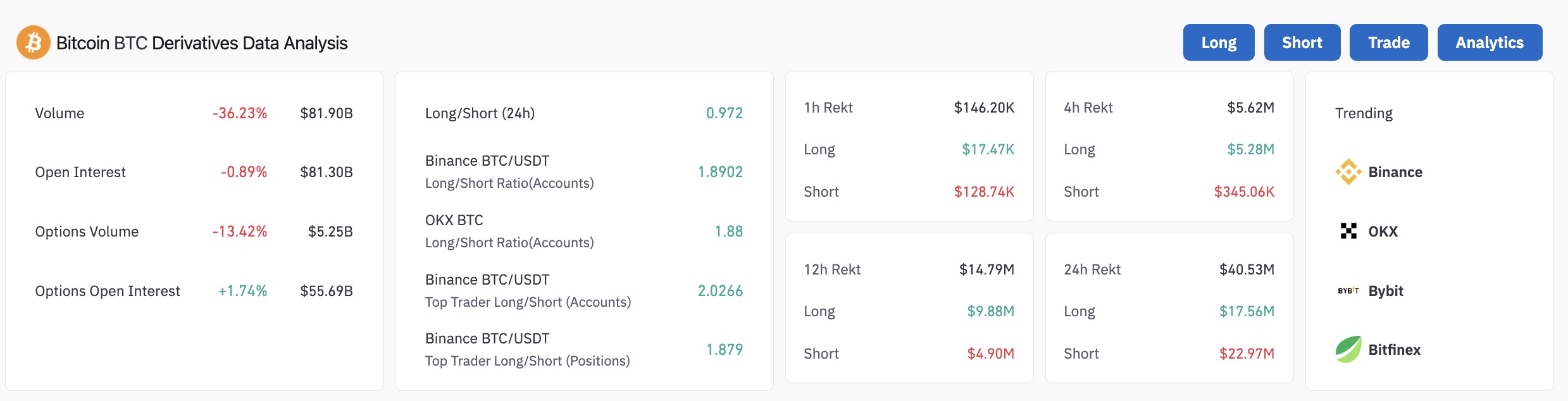Open the Bitfinex trending exchange link

(1394, 350)
